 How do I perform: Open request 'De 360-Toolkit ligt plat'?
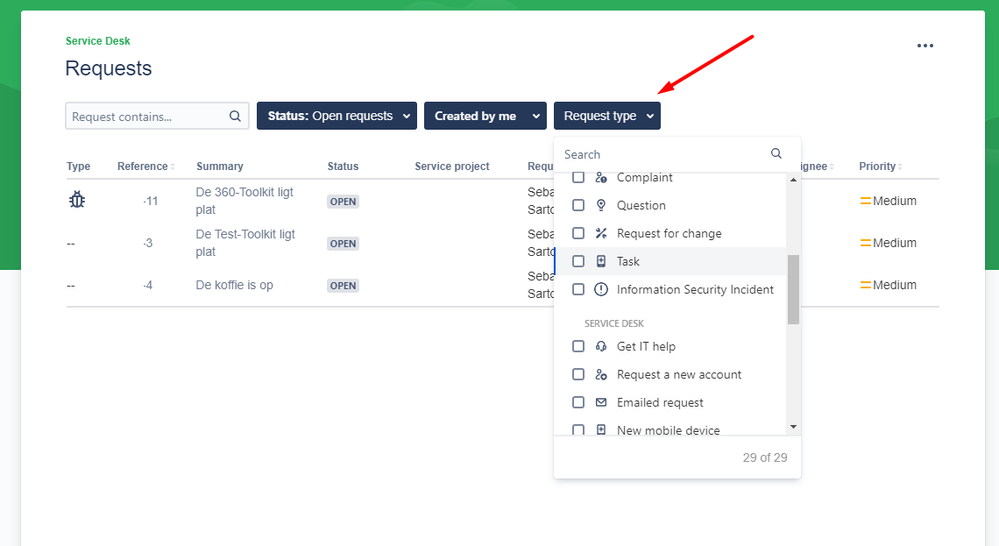[244, 201]
